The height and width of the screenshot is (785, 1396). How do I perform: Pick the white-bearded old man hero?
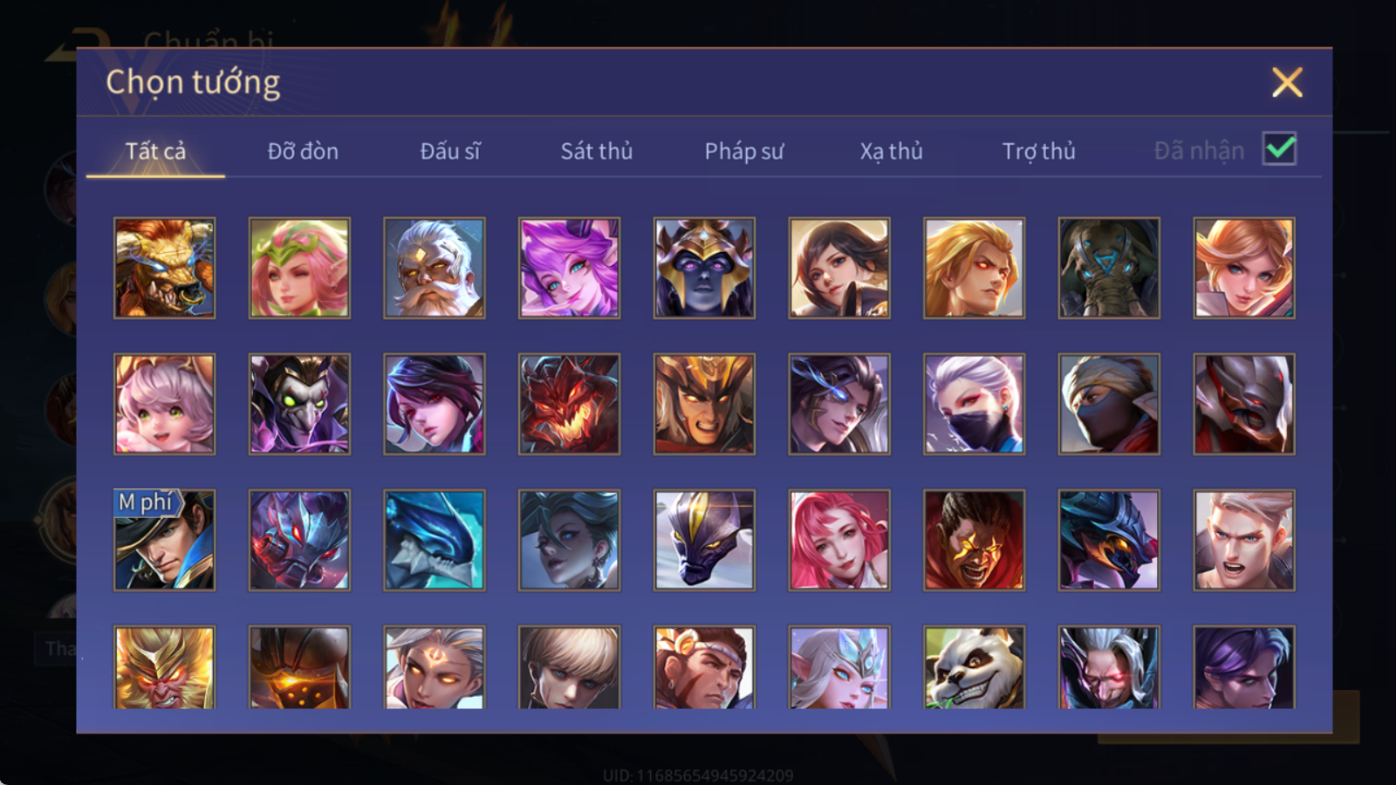pyautogui.click(x=434, y=268)
